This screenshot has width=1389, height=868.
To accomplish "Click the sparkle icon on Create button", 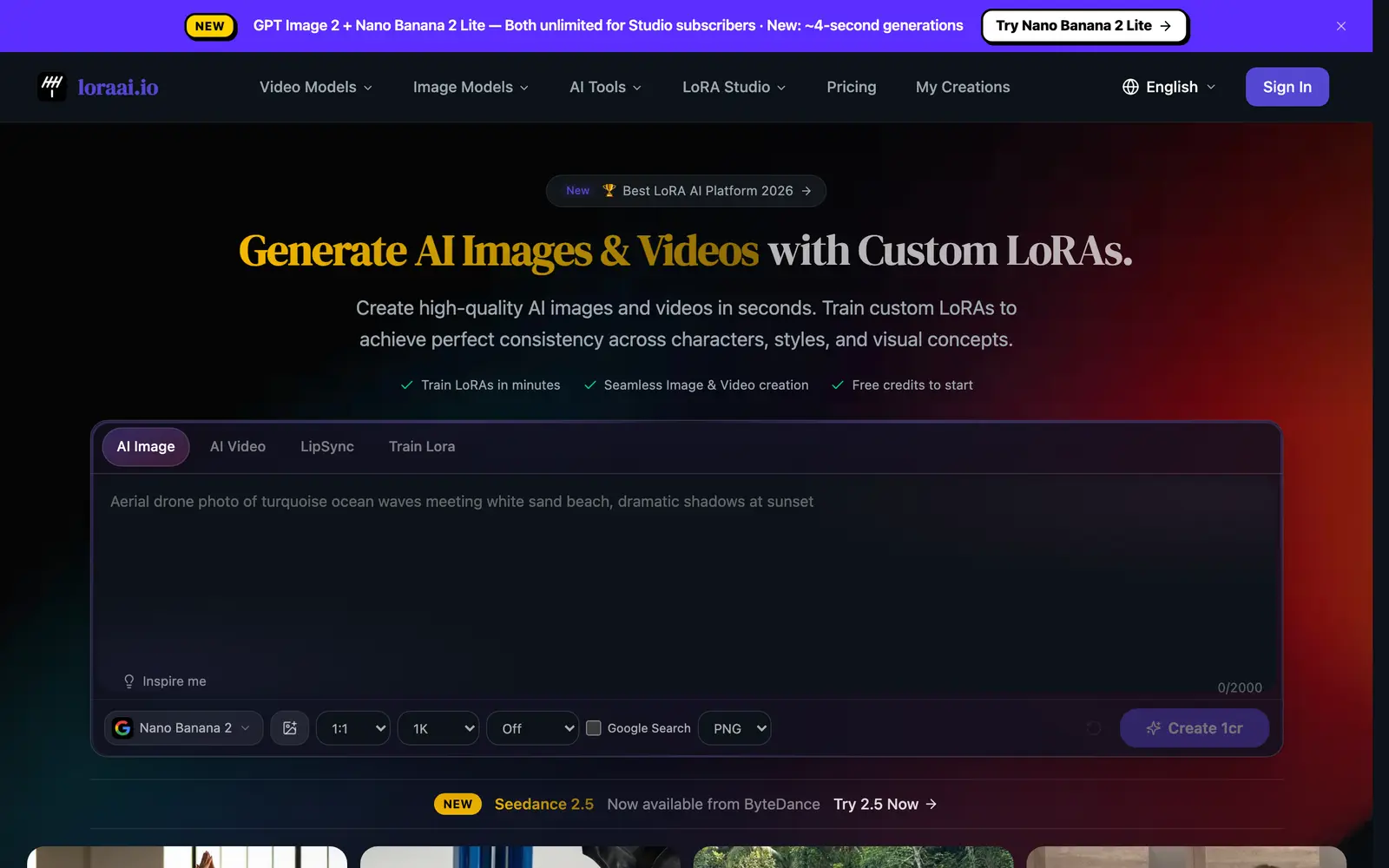I will point(1153,728).
